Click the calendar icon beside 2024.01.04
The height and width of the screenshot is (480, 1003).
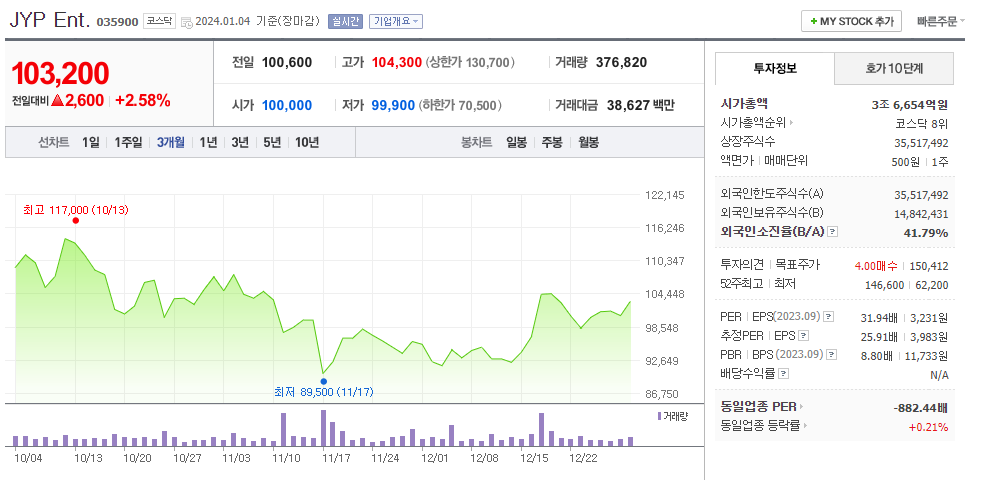pyautogui.click(x=187, y=22)
